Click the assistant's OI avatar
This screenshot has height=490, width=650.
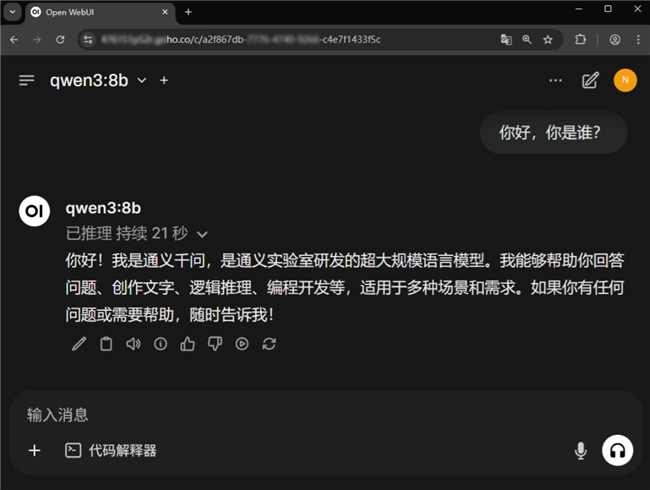tap(34, 211)
